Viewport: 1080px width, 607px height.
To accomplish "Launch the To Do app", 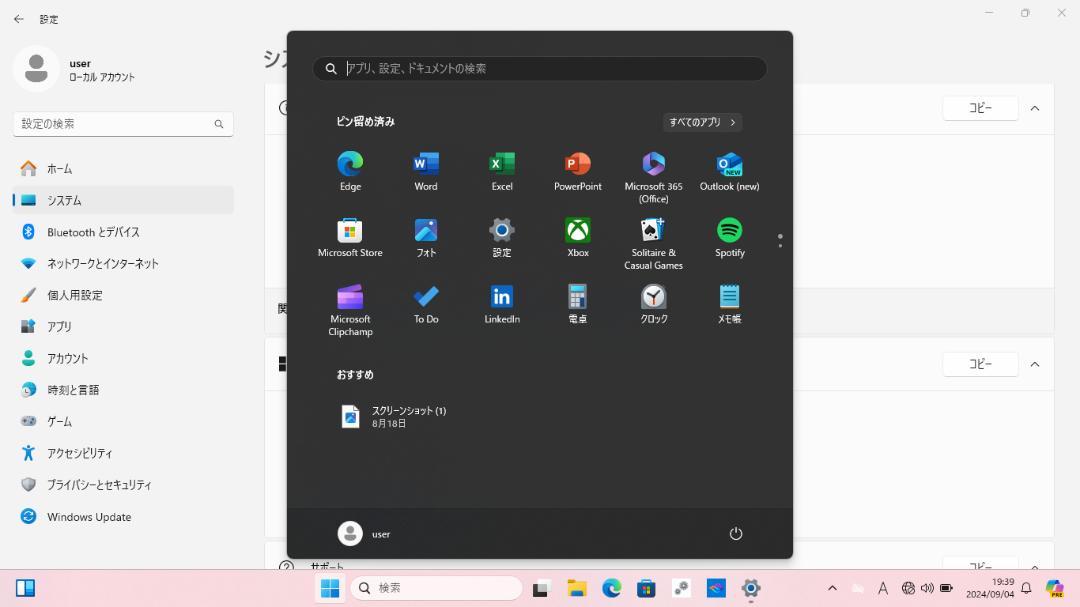I will [426, 304].
